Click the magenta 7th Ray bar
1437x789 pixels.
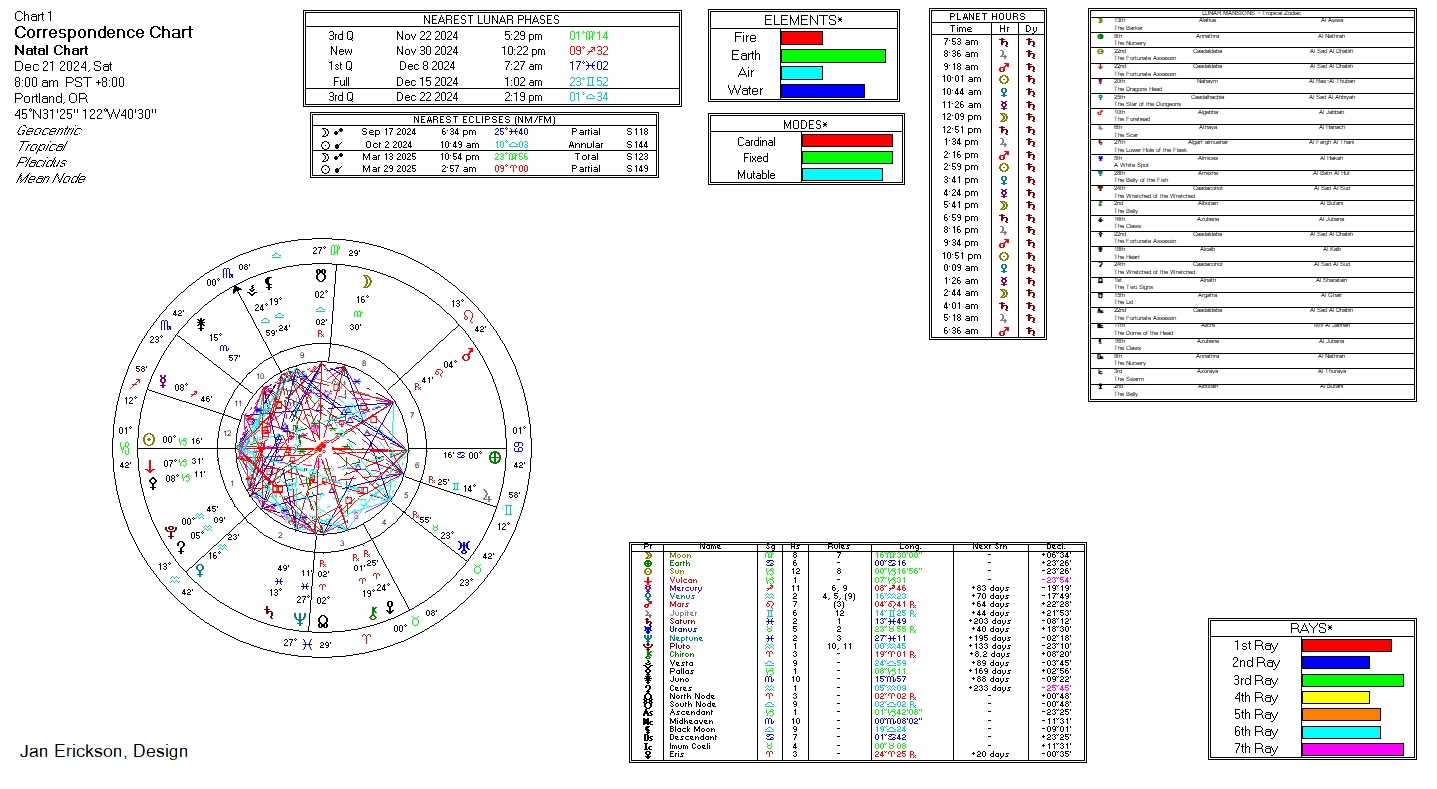(x=1352, y=749)
